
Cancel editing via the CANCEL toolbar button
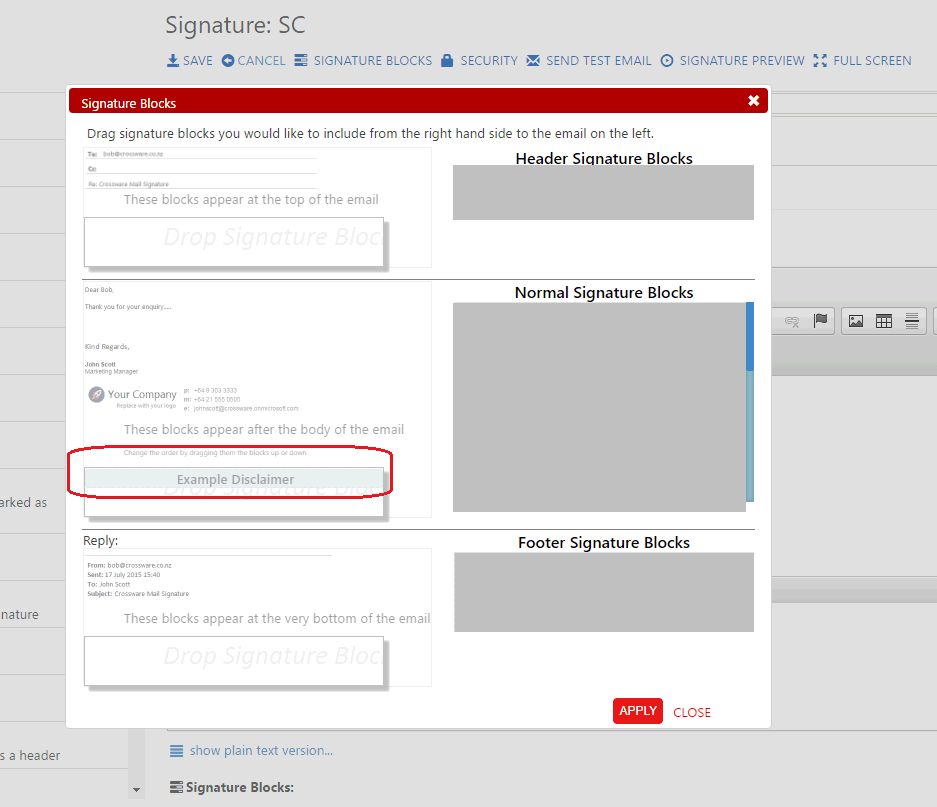[x=253, y=60]
